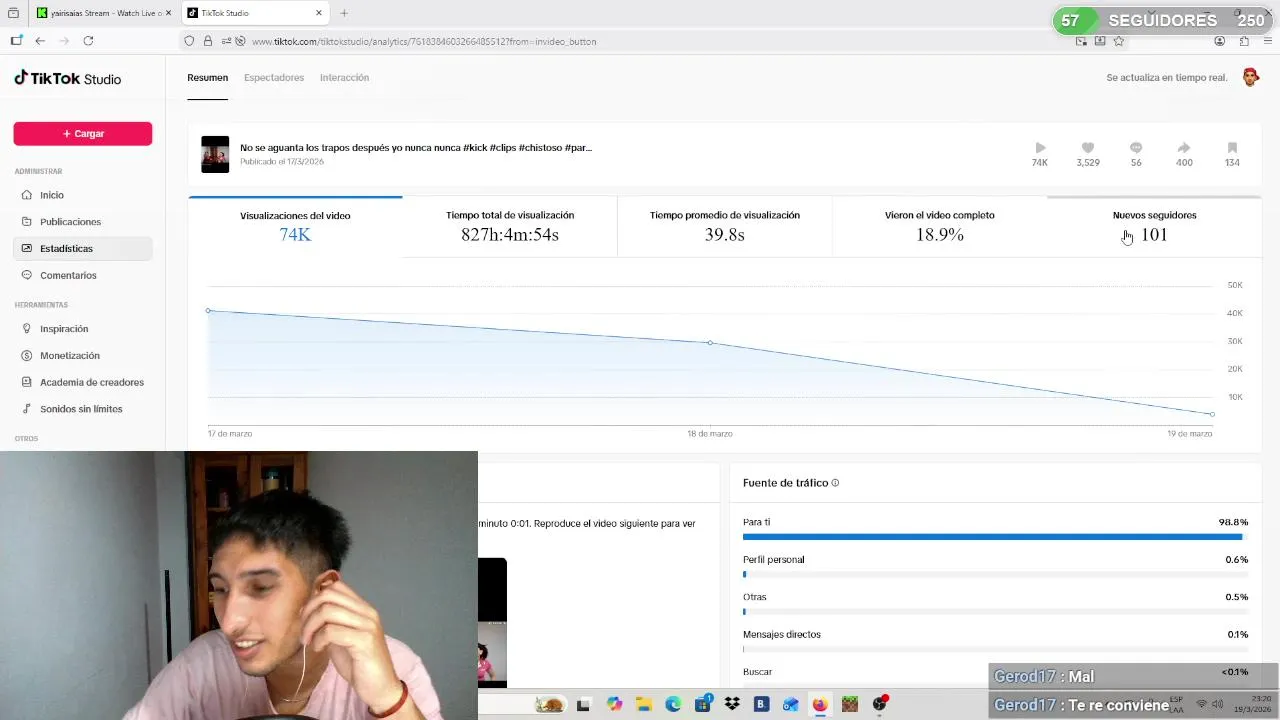Open Minecraft icon in the taskbar
1280x720 pixels.
pyautogui.click(x=849, y=704)
